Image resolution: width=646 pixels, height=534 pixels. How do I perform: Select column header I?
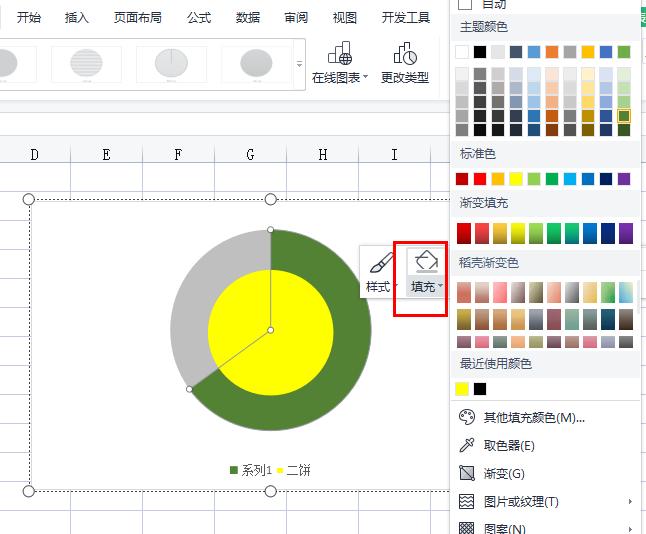coord(394,155)
